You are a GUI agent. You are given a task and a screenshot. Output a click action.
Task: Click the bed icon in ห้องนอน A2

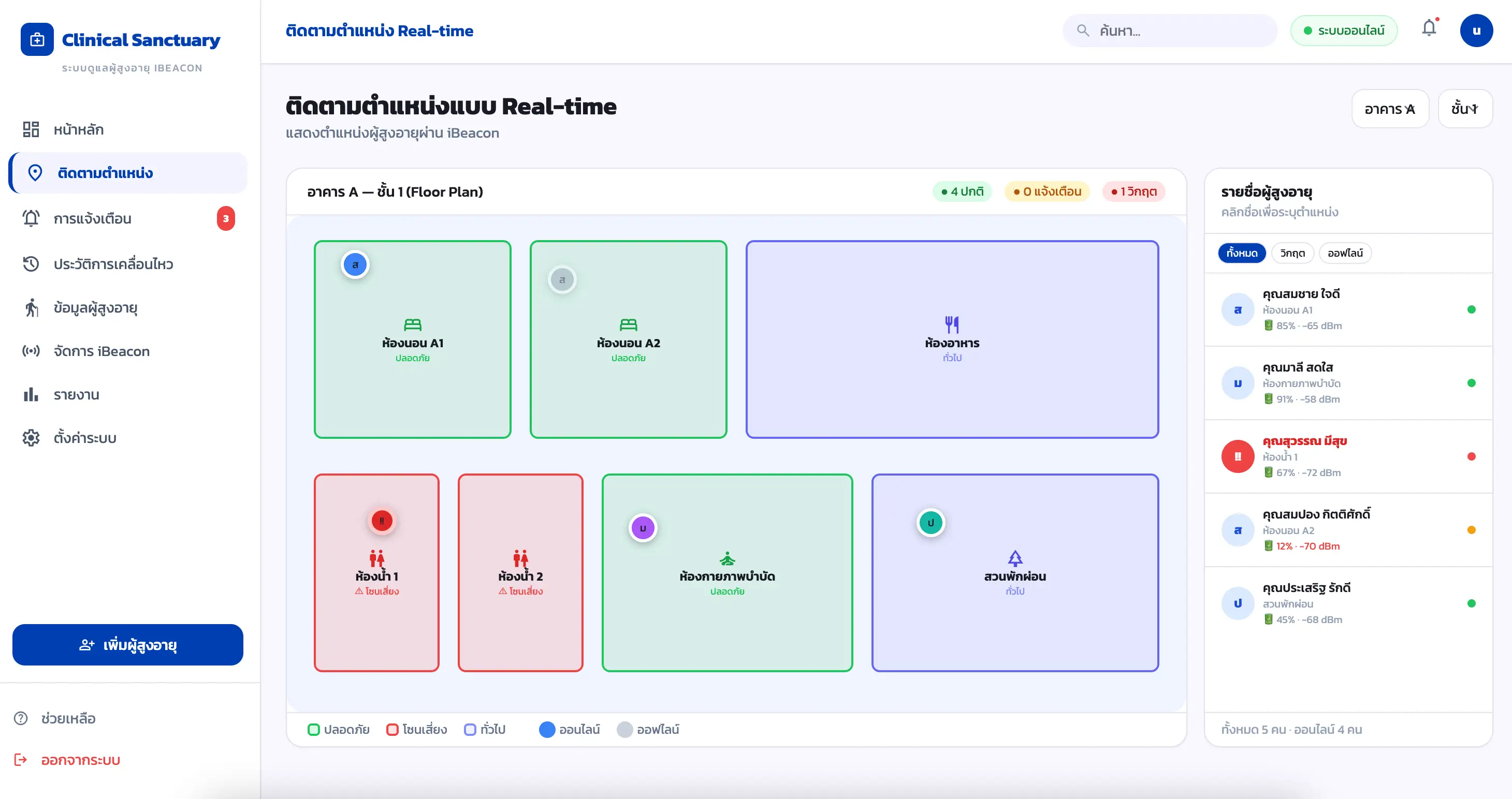pyautogui.click(x=628, y=324)
